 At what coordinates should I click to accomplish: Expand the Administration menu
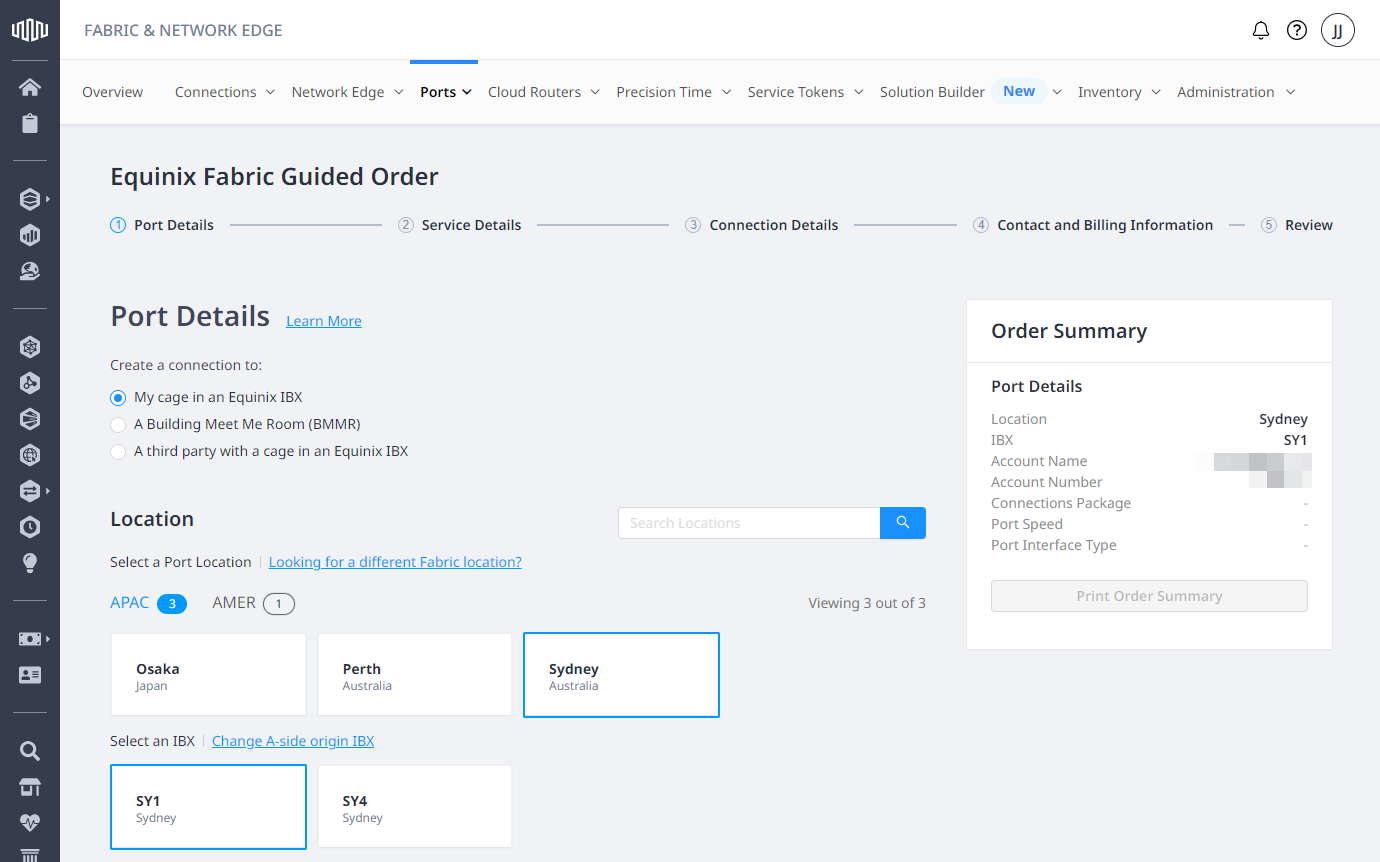[x=1236, y=92]
